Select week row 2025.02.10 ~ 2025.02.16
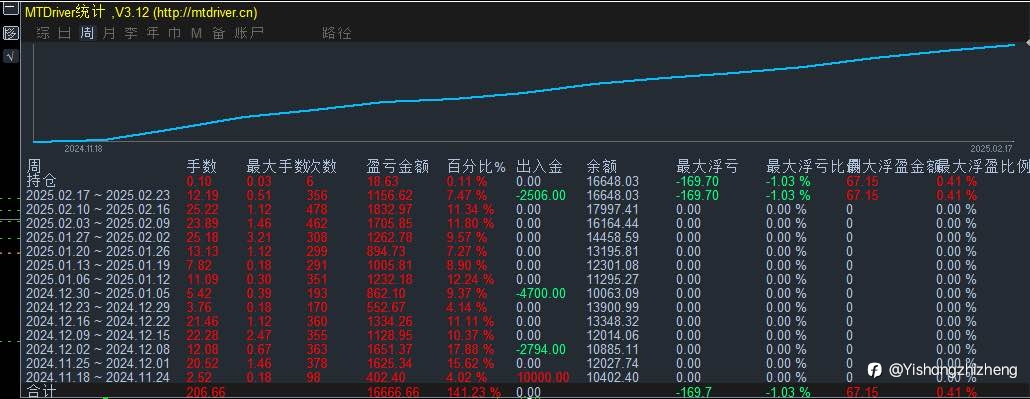 pos(98,209)
